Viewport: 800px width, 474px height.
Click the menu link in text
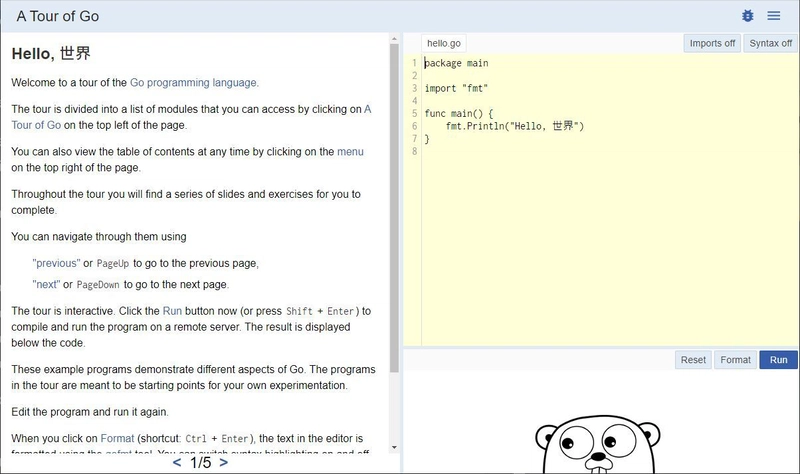[350, 152]
